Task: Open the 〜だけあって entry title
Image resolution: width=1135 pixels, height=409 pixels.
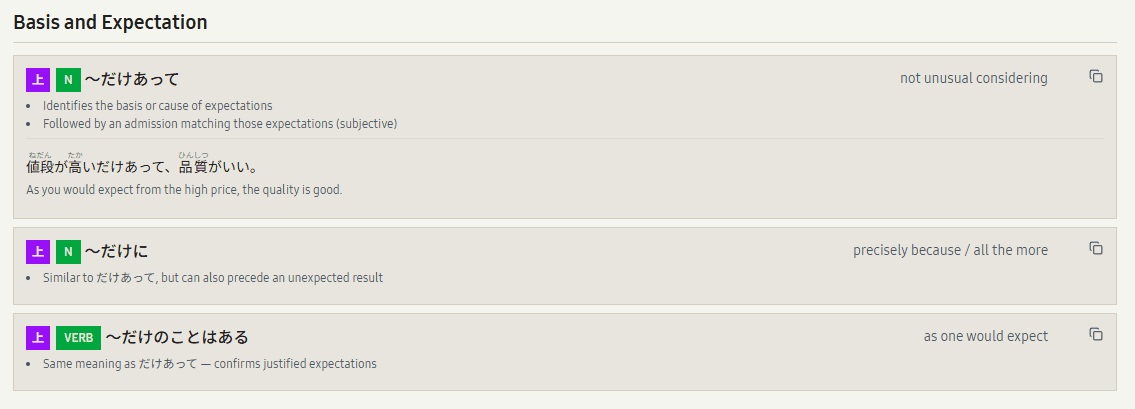Action: point(132,79)
